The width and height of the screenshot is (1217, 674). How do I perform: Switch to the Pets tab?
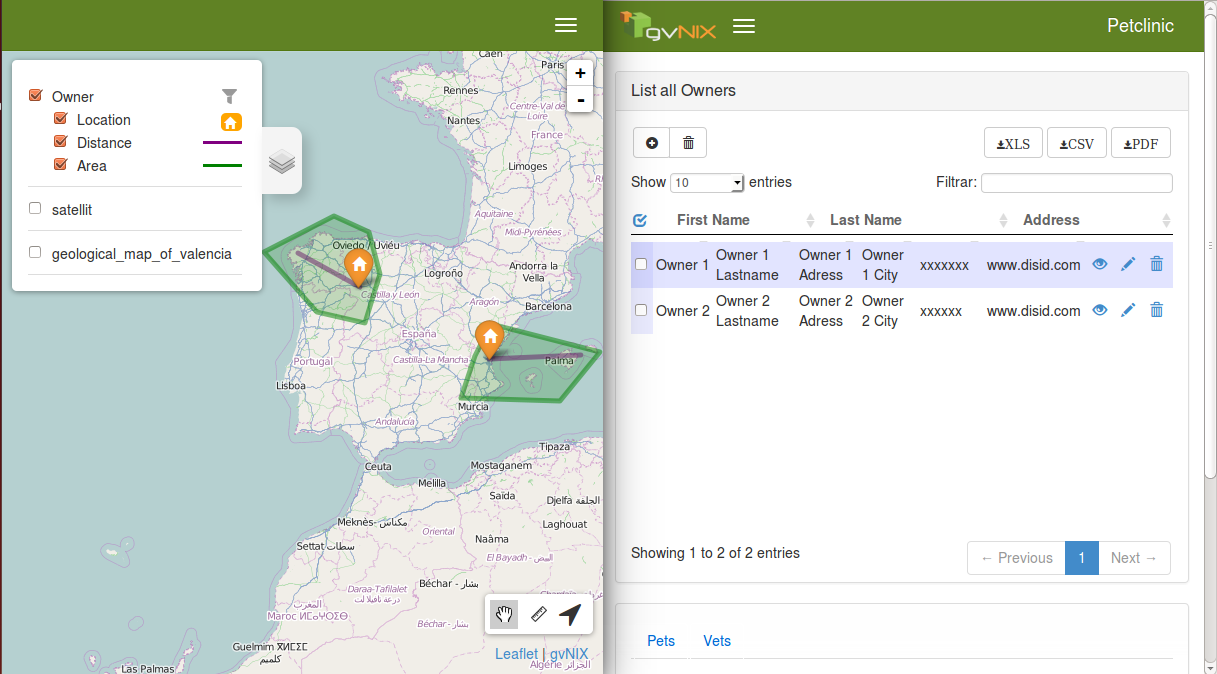pyautogui.click(x=661, y=641)
